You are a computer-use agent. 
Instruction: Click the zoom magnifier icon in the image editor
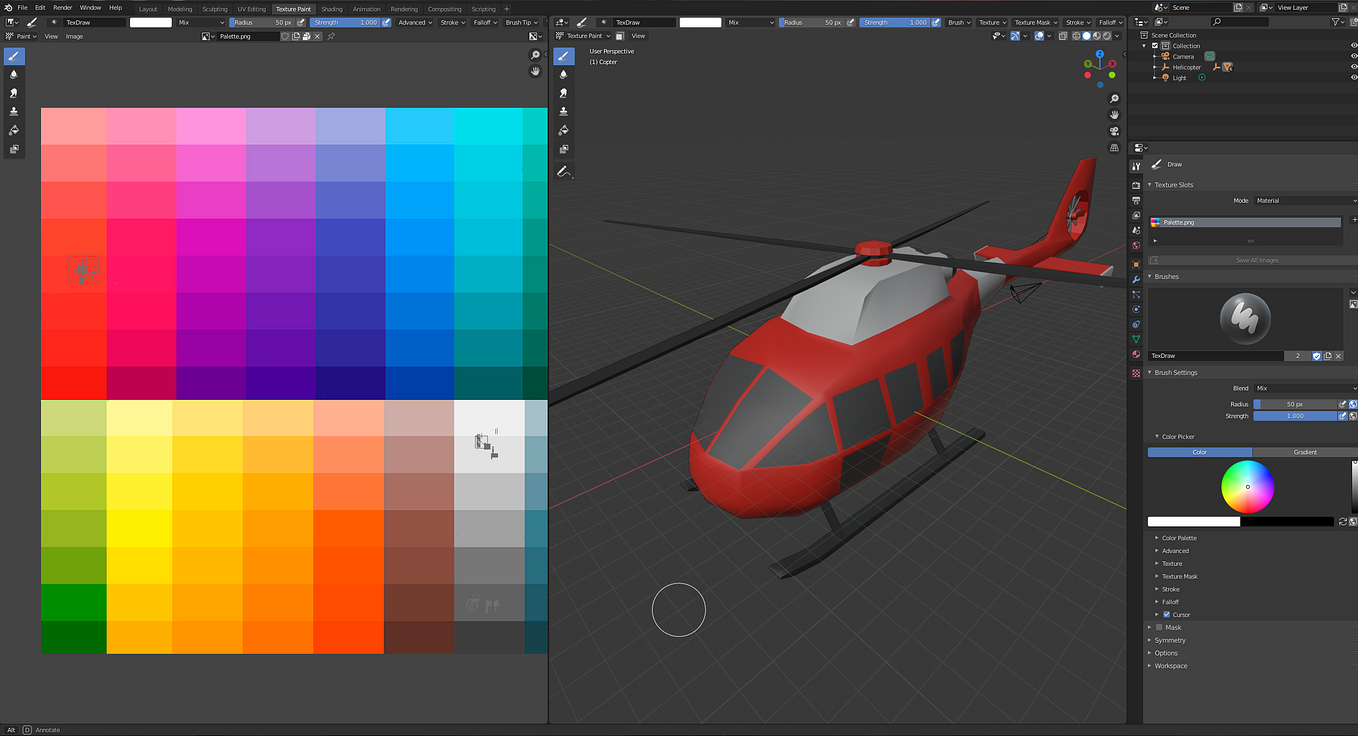tap(535, 55)
